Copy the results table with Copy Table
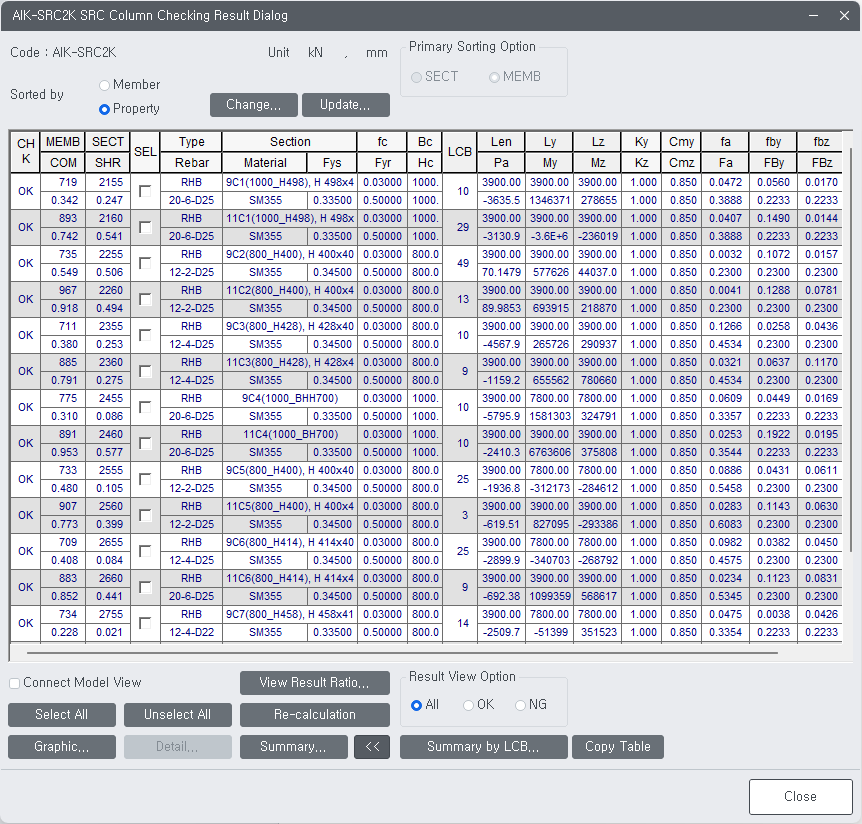862x824 pixels. click(x=617, y=746)
